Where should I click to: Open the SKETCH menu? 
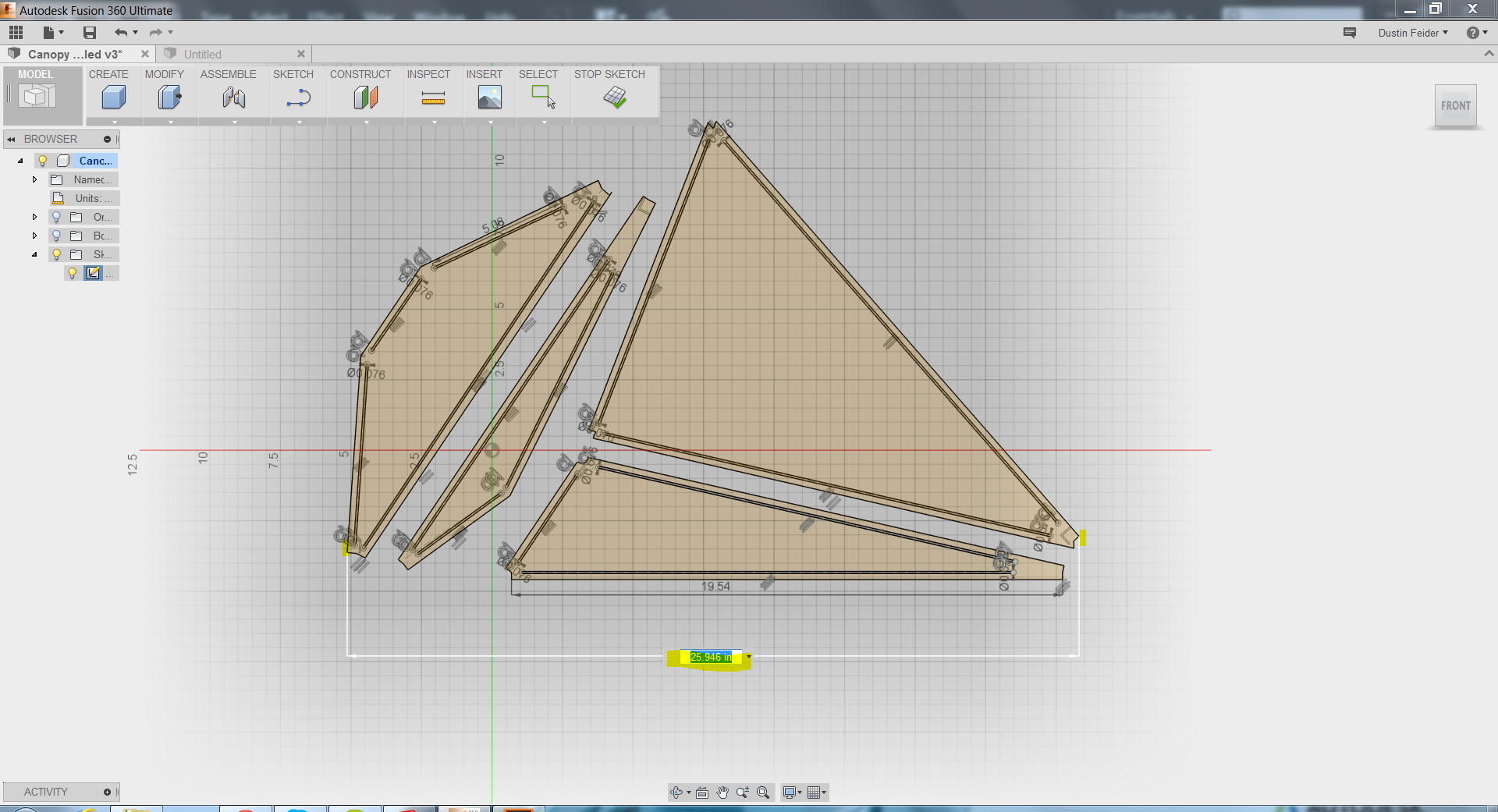(293, 74)
